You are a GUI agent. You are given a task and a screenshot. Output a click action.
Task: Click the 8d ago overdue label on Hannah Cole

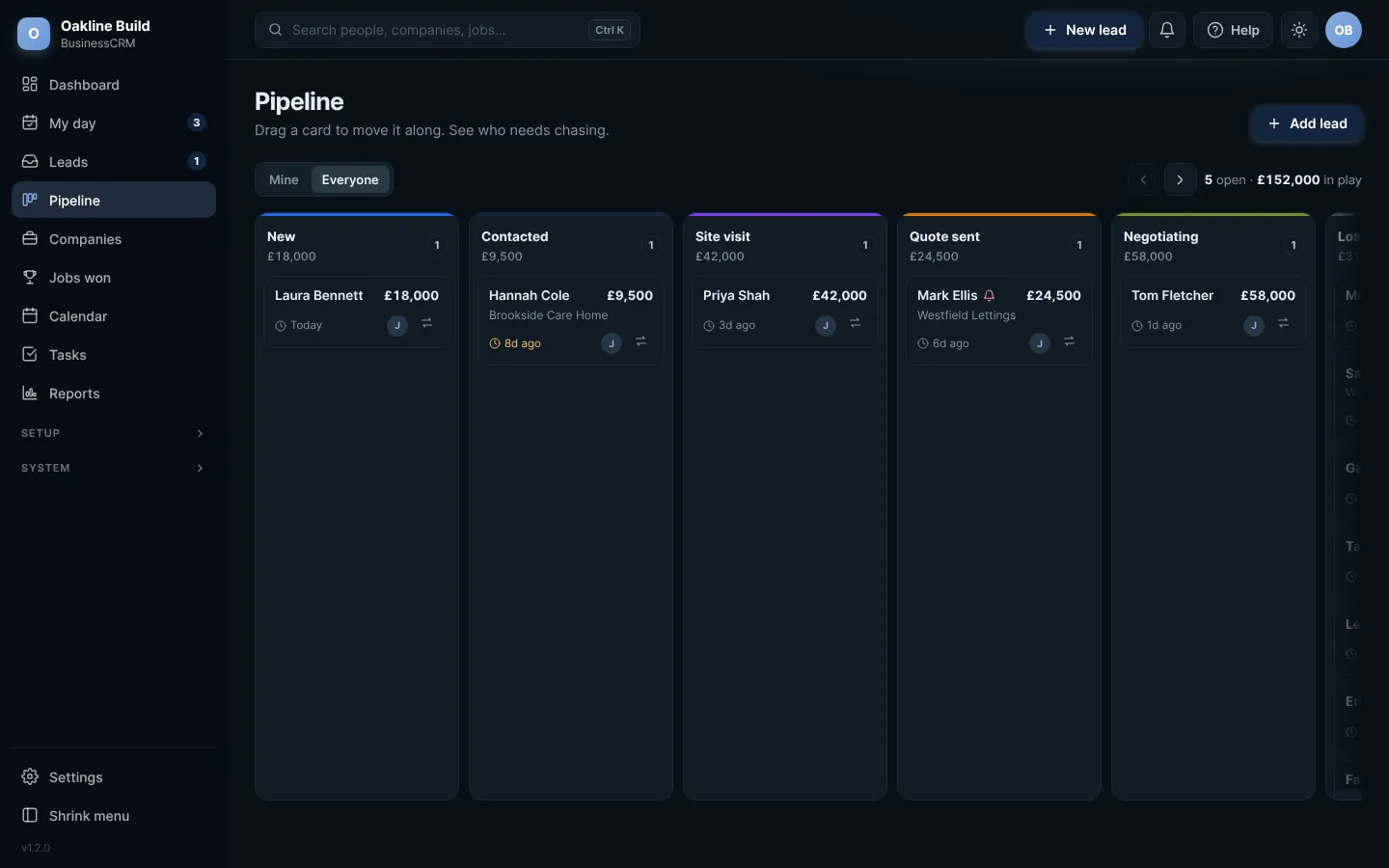pyautogui.click(x=515, y=343)
